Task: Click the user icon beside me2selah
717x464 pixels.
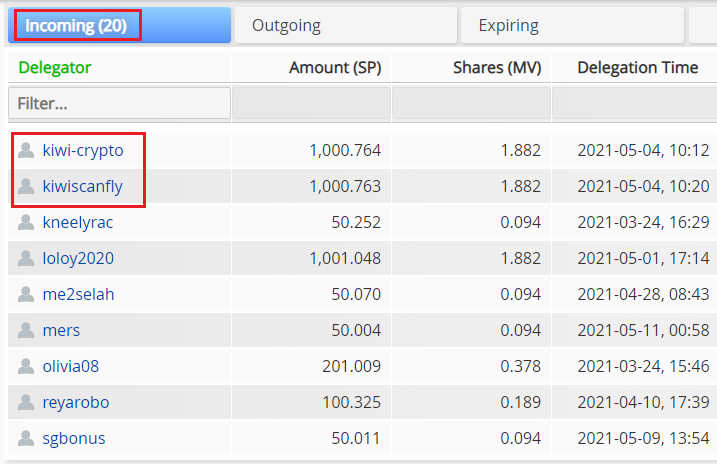Action: [x=26, y=294]
